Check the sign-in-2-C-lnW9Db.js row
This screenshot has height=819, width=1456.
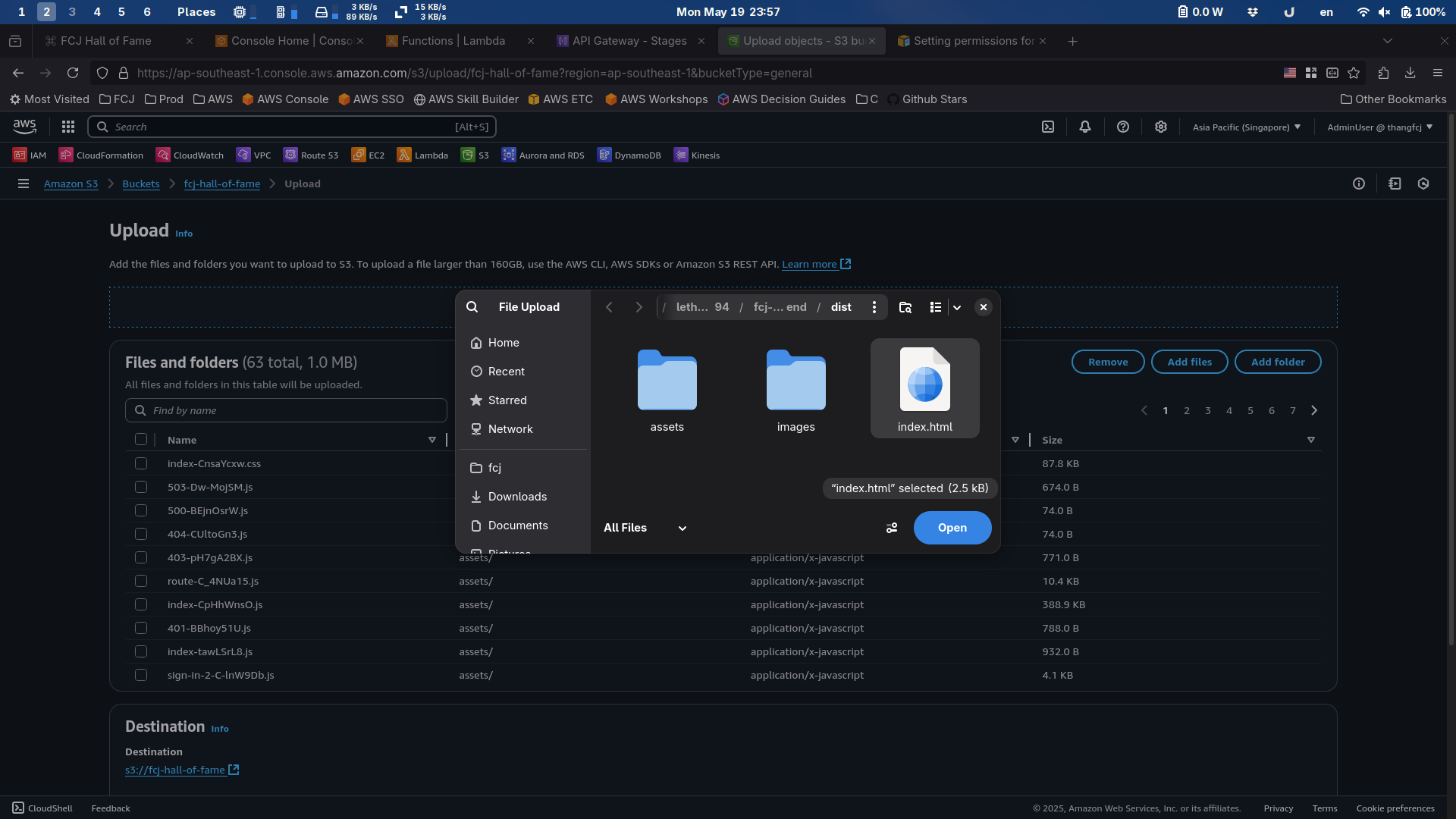click(141, 674)
